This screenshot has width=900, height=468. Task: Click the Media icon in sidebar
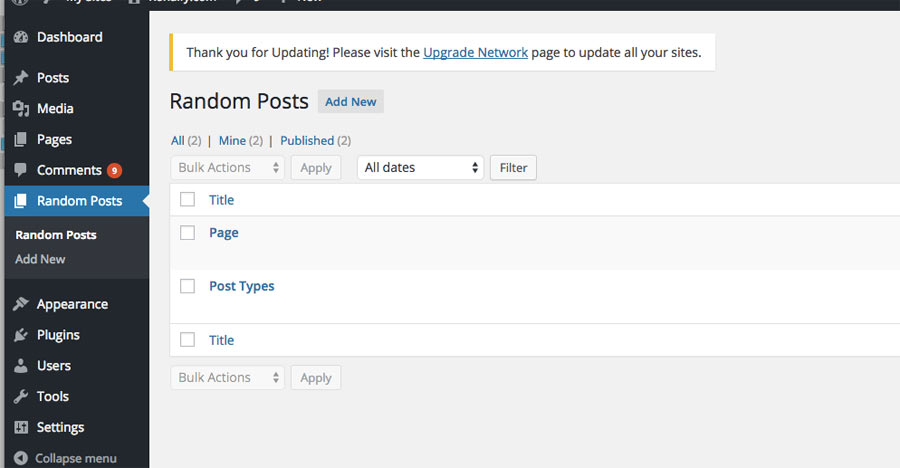[21, 109]
